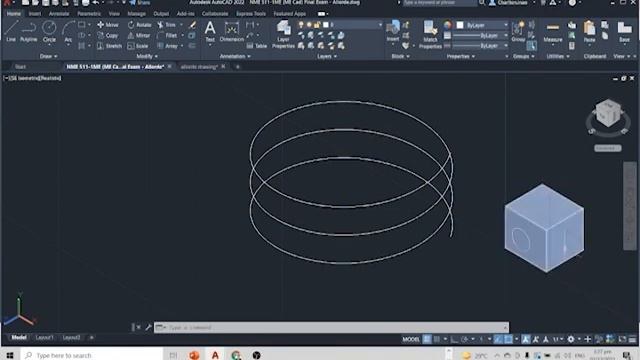Expand the Layers panel
Viewport: 640px width, 360px height.
tap(327, 56)
